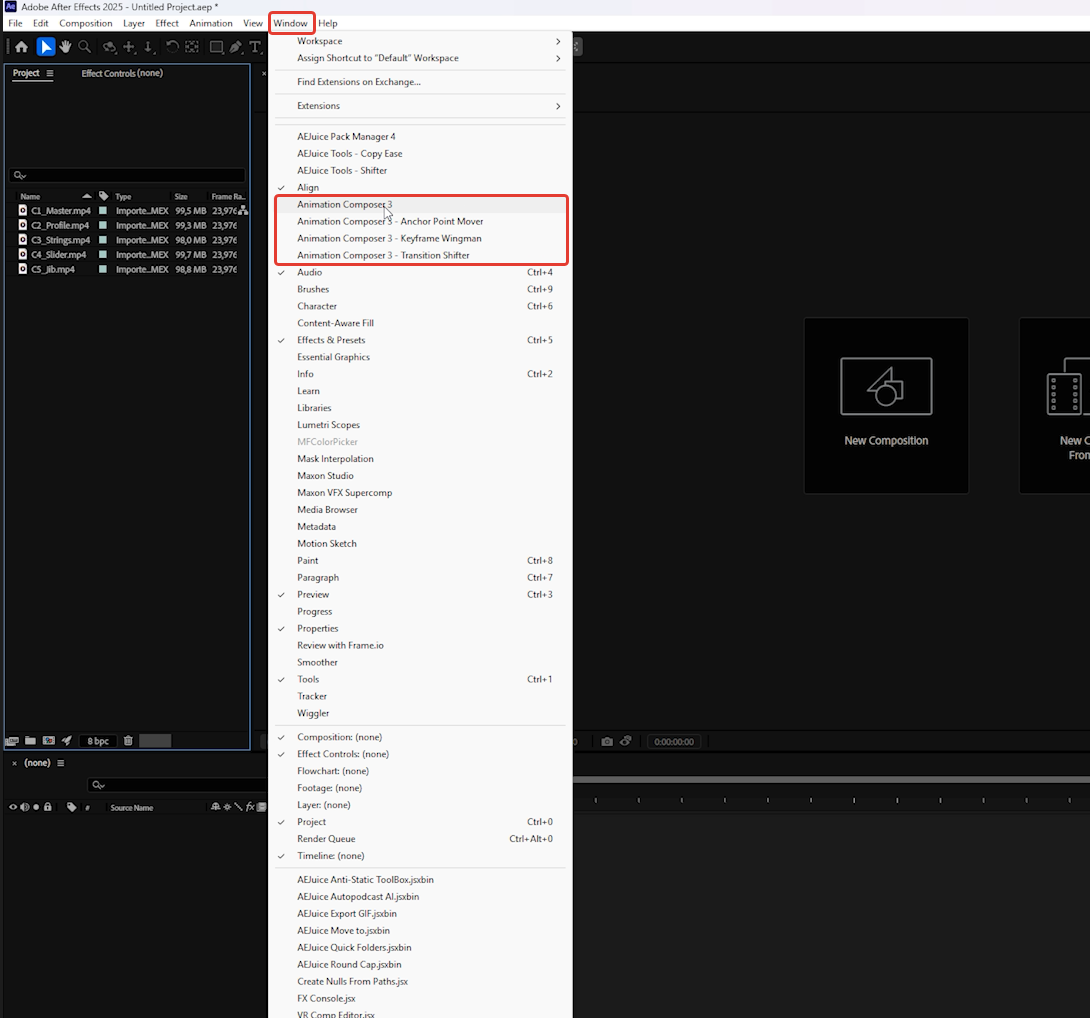Open the Animation menu
This screenshot has height=1018, width=1090.
pyautogui.click(x=211, y=23)
